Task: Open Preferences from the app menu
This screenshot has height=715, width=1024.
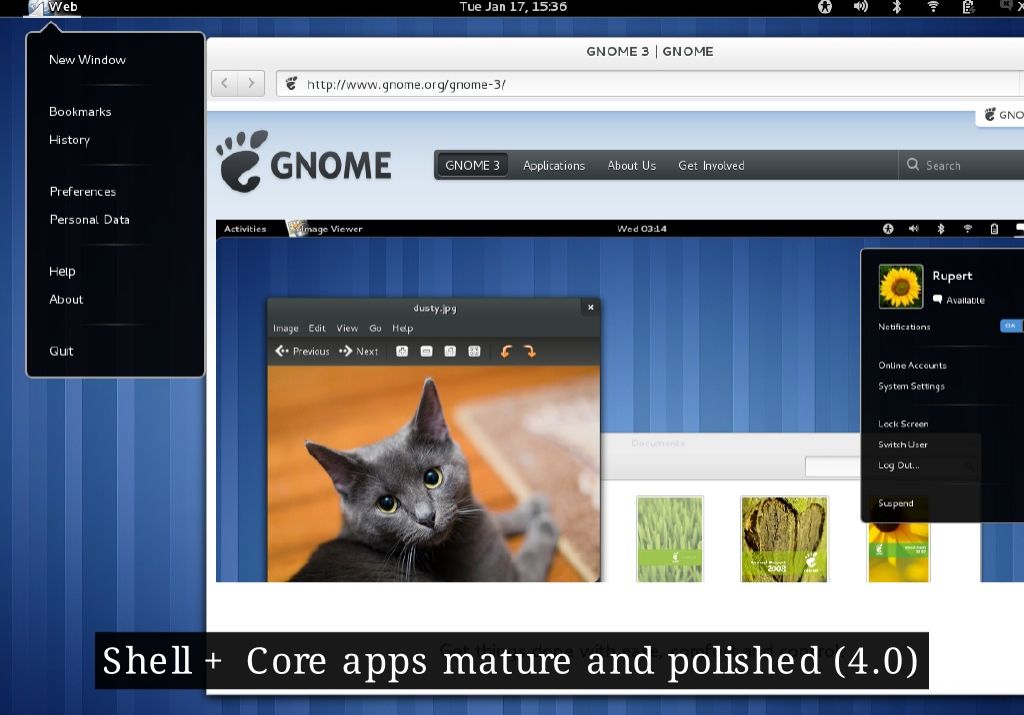Action: pos(82,191)
